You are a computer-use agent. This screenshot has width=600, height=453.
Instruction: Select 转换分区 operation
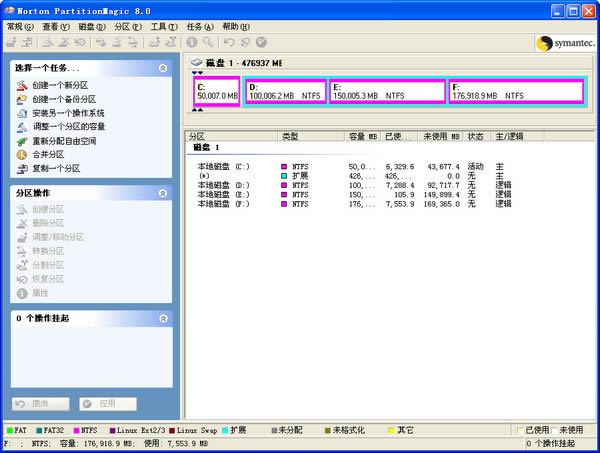(x=40, y=251)
